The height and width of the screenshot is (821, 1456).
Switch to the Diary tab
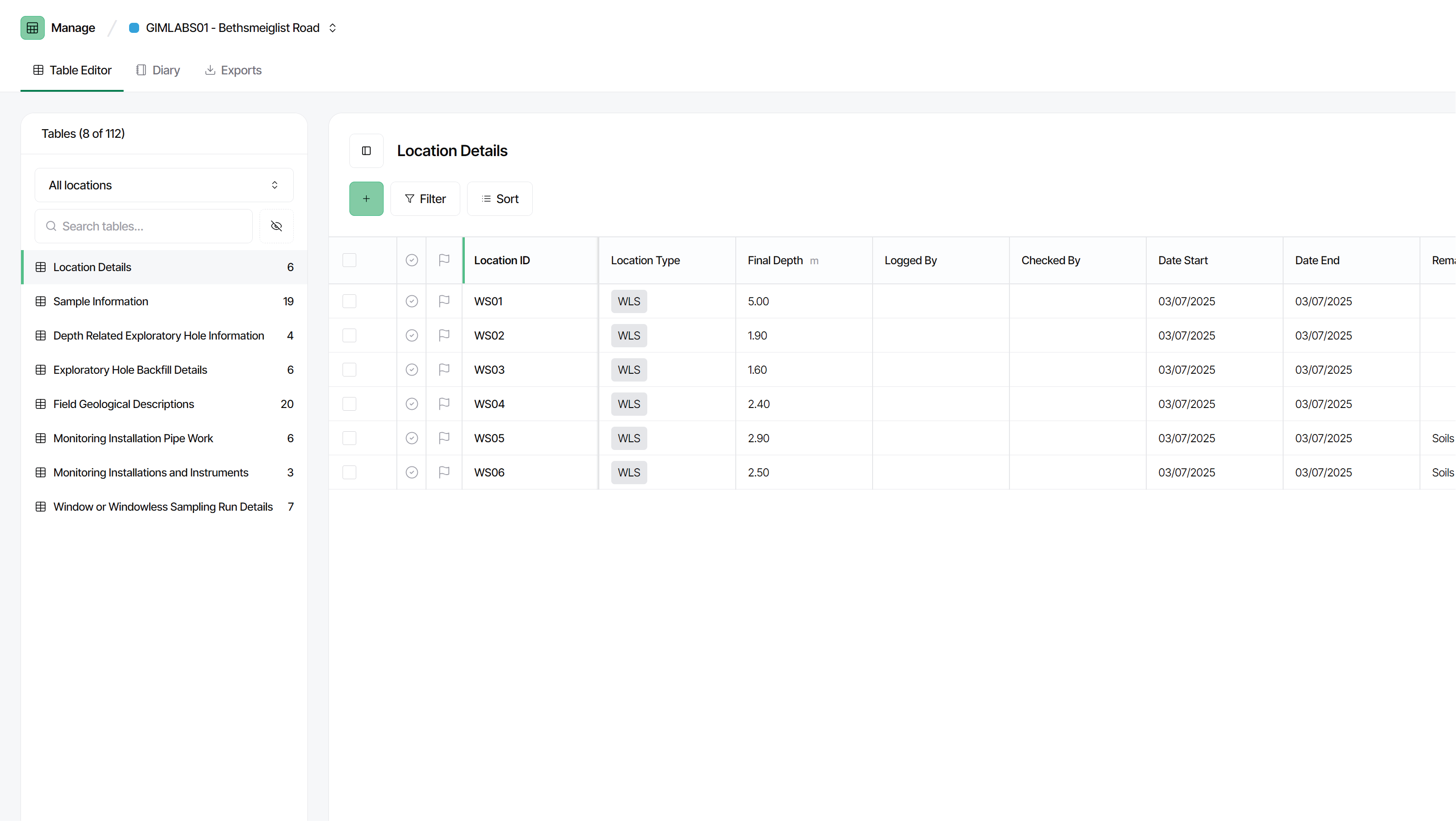point(157,69)
